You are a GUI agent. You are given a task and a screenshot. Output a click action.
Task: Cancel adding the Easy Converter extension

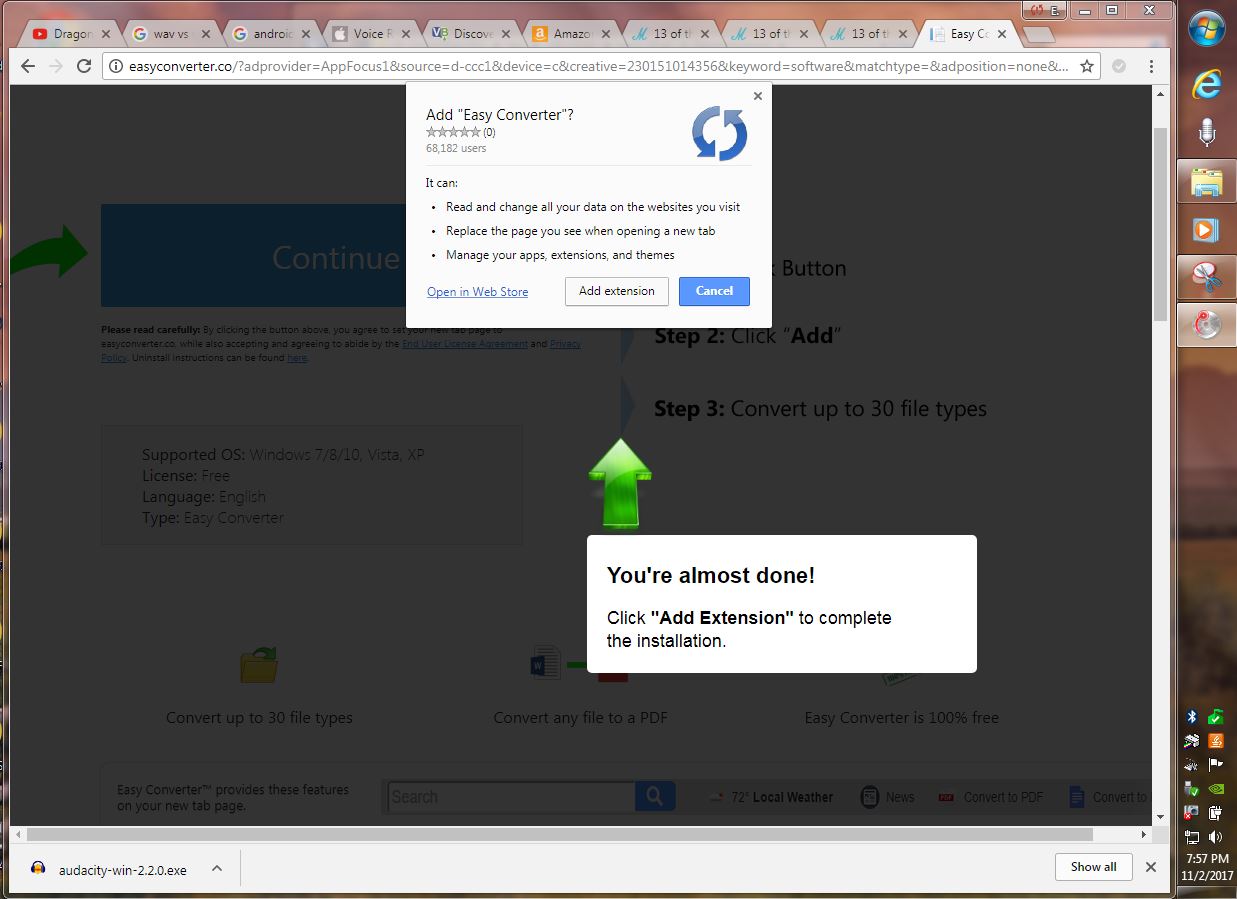click(714, 291)
